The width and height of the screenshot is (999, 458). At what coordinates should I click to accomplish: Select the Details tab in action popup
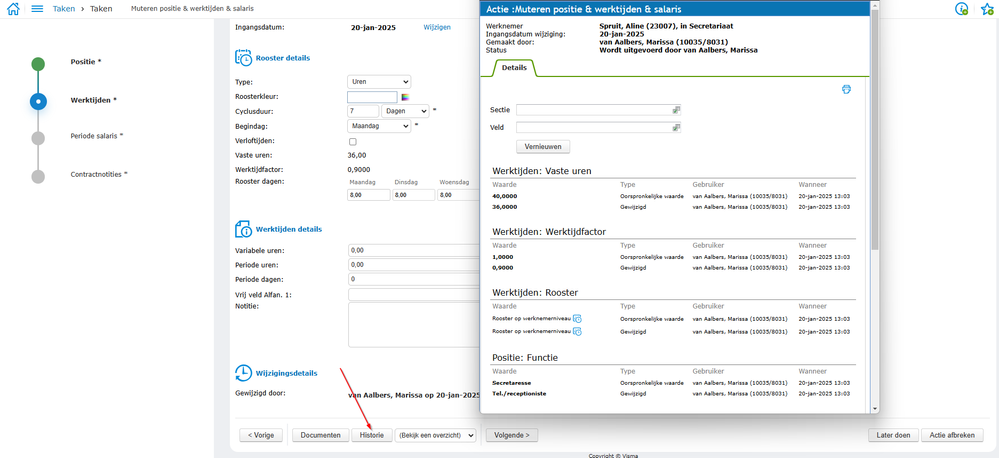tap(514, 68)
